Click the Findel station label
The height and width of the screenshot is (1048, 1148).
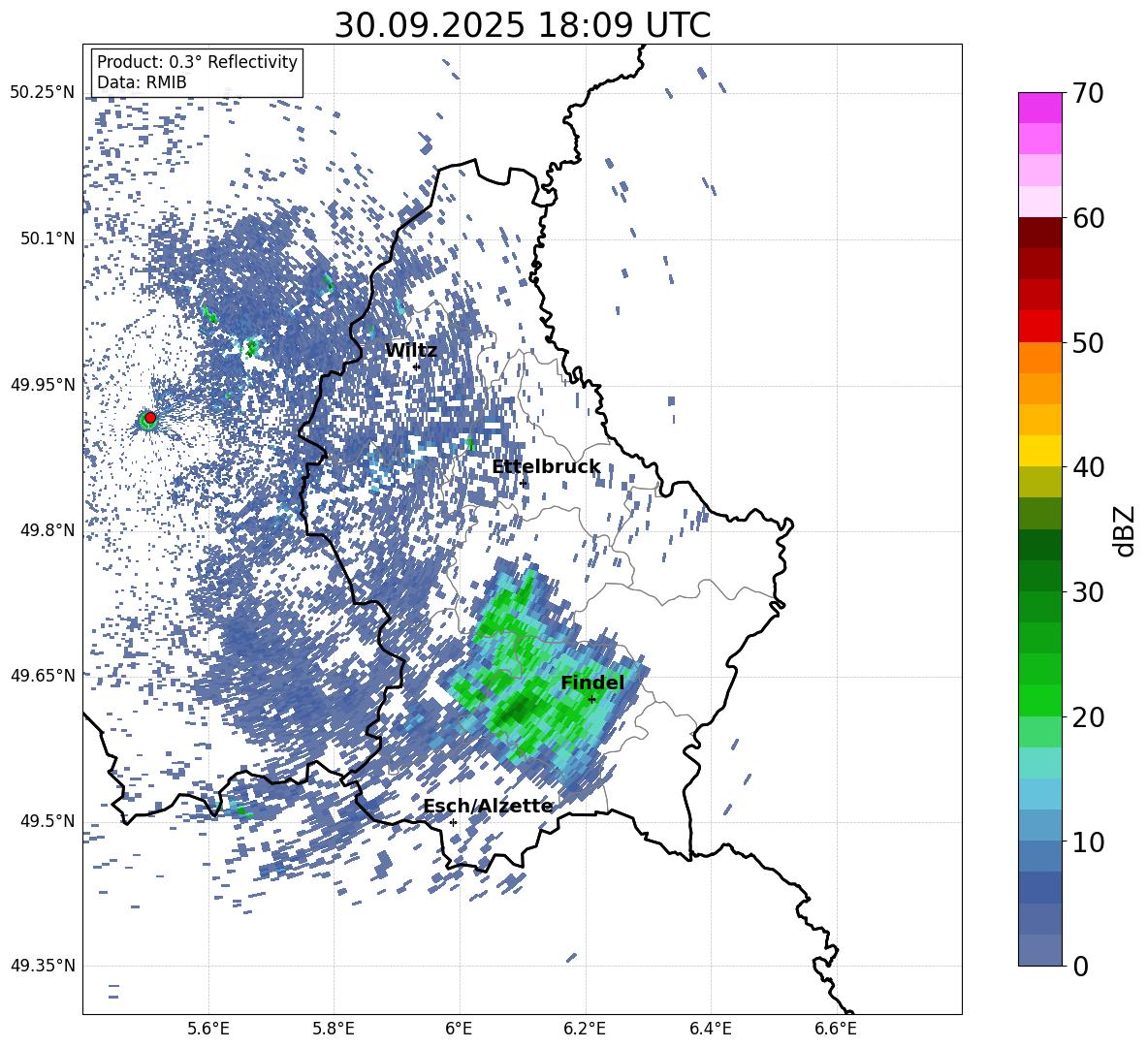(592, 683)
